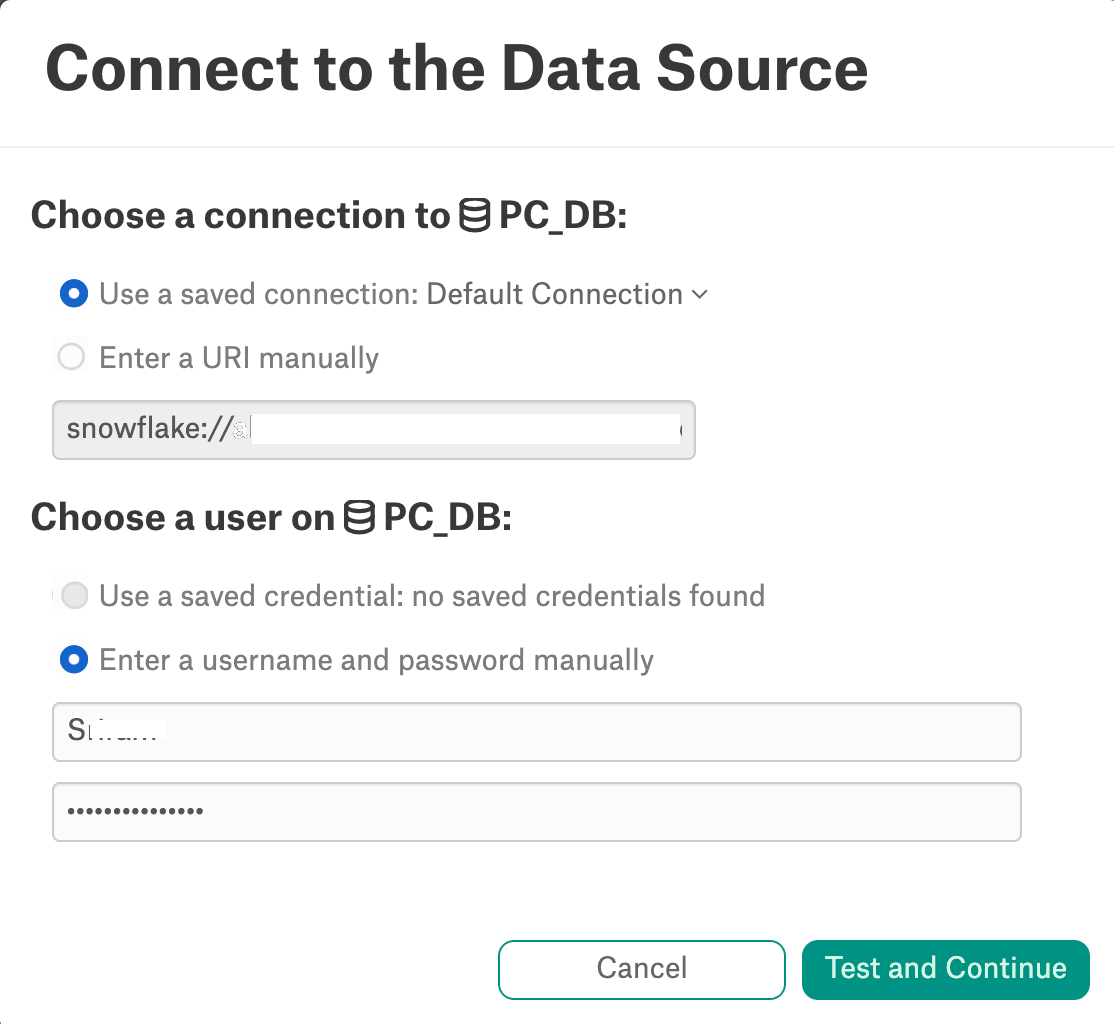
Task: Click the 'Use a saved connection:' label text
Action: click(x=259, y=294)
